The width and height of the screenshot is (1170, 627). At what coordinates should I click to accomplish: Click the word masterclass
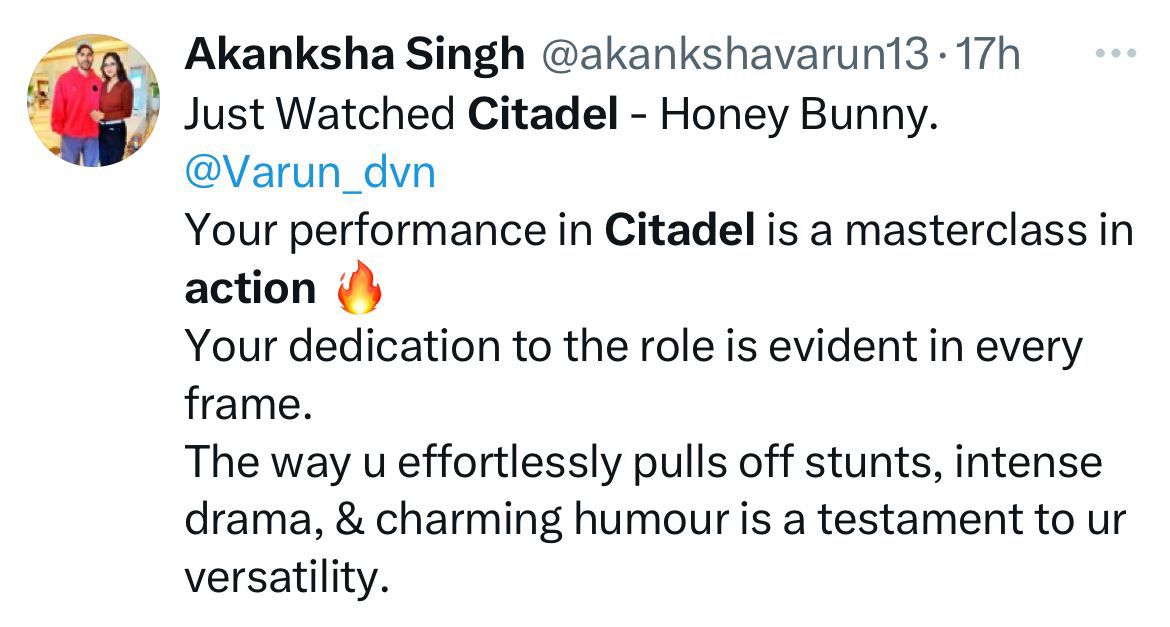tap(959, 230)
